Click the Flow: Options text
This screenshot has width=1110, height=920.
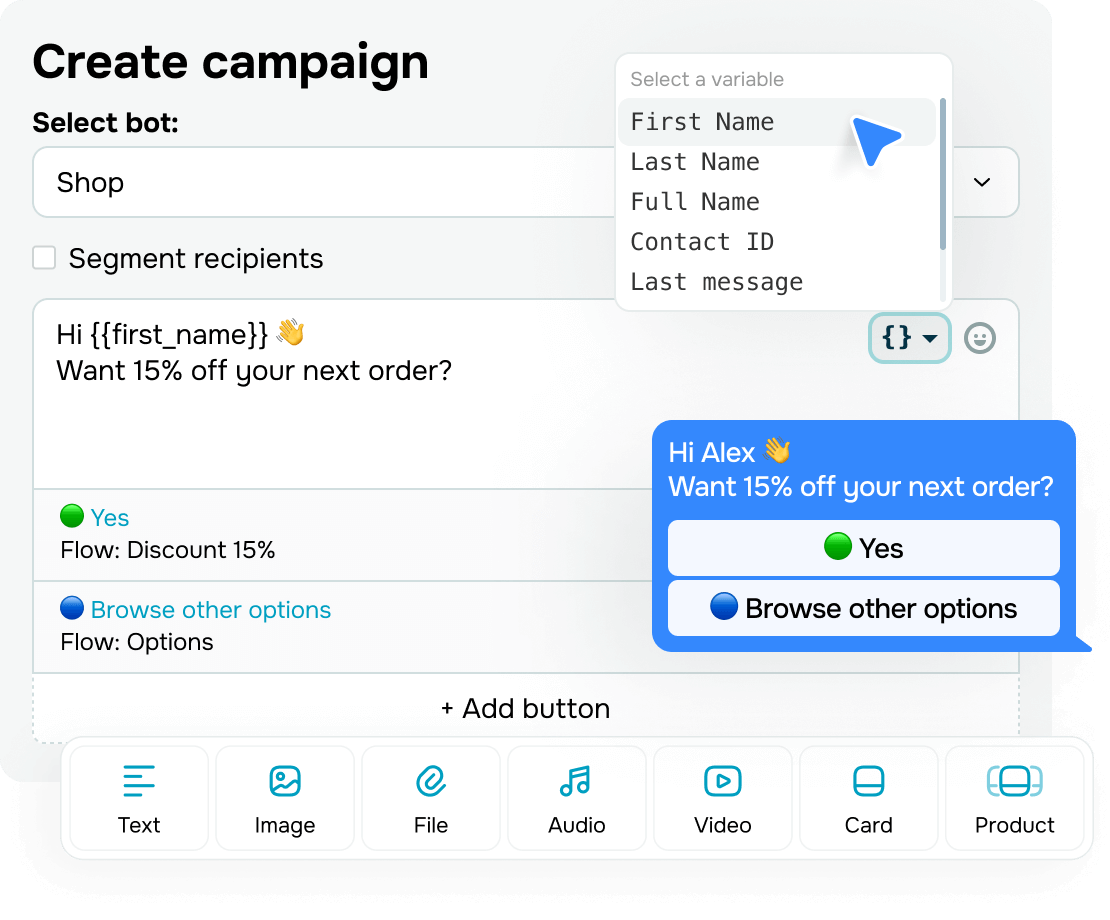[x=137, y=642]
